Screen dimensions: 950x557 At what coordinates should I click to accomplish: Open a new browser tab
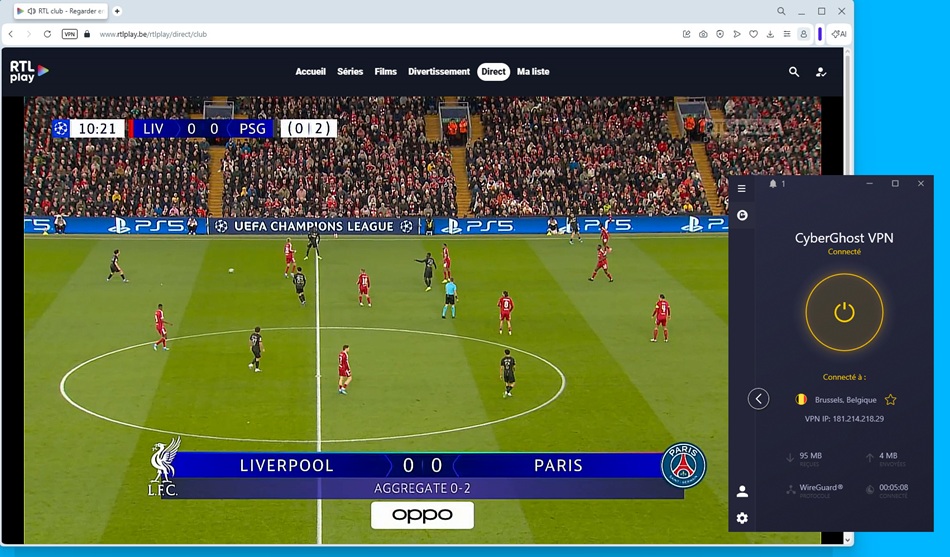coord(117,11)
